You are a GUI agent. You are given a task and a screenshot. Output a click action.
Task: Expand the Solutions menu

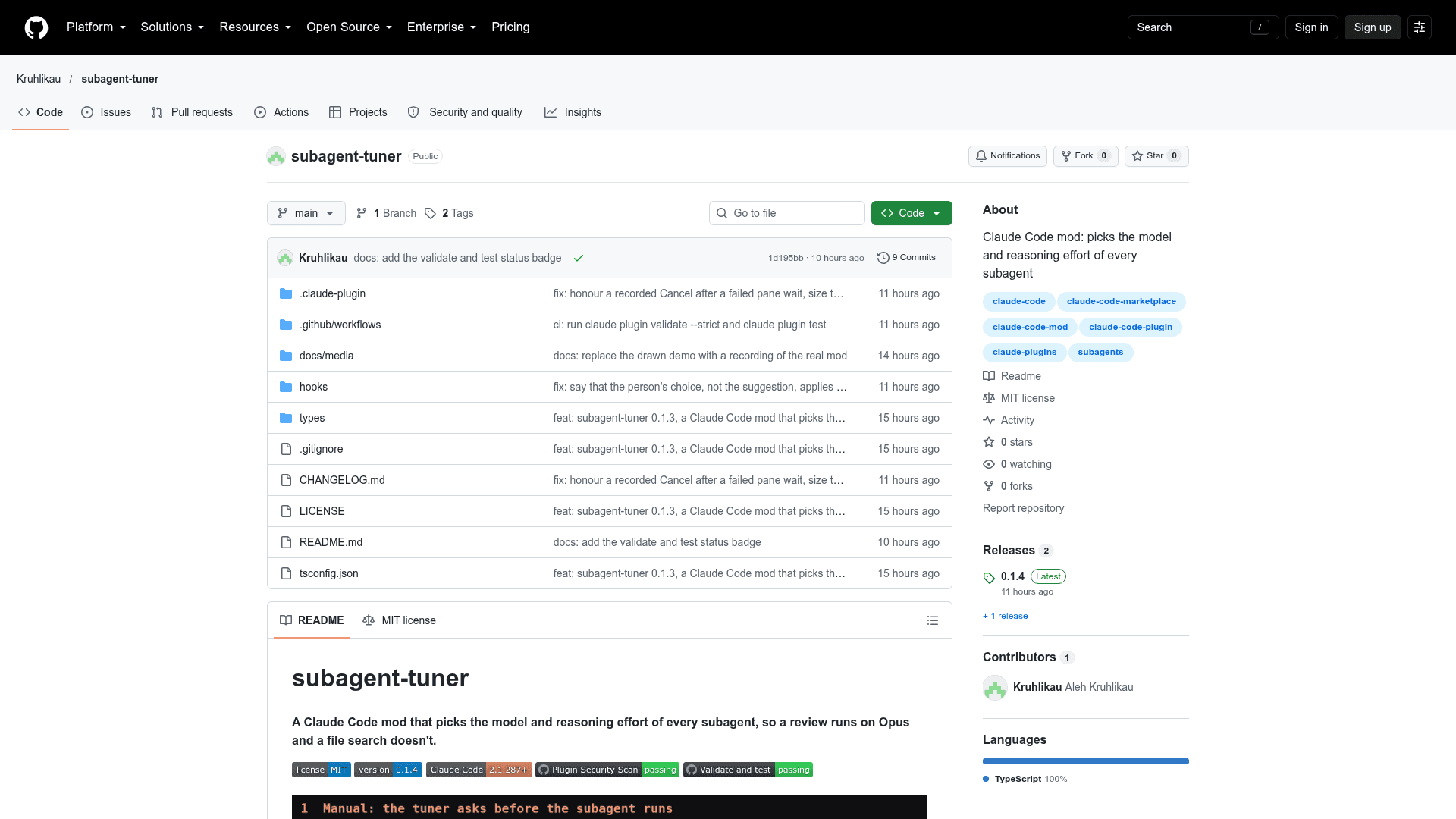pos(172,27)
